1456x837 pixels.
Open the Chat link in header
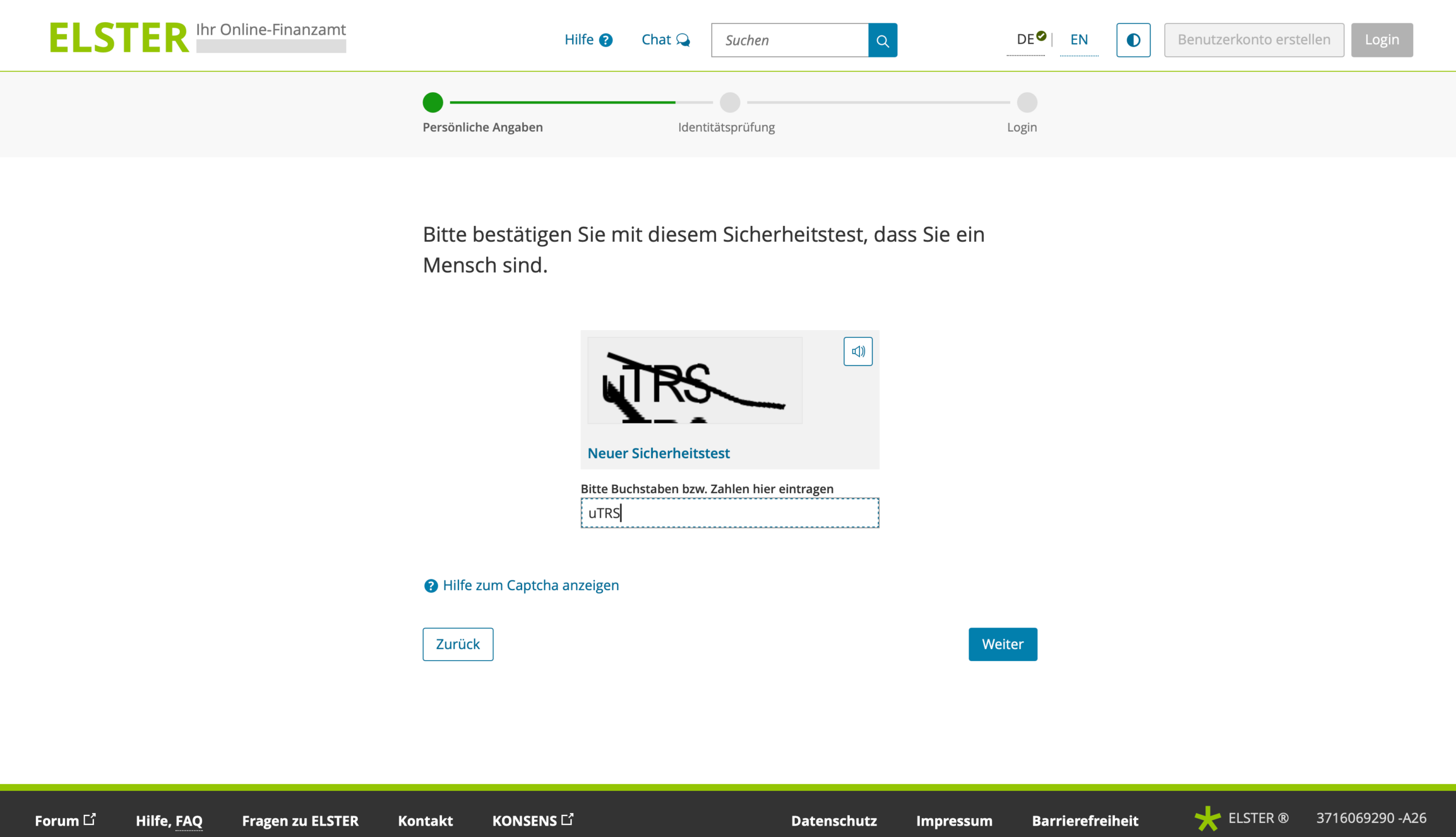[x=665, y=40]
